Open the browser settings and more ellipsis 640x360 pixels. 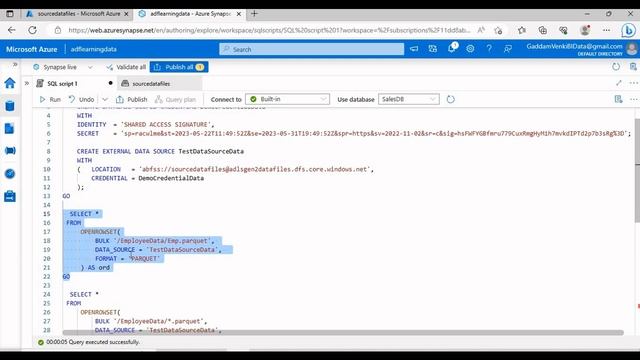(607, 30)
